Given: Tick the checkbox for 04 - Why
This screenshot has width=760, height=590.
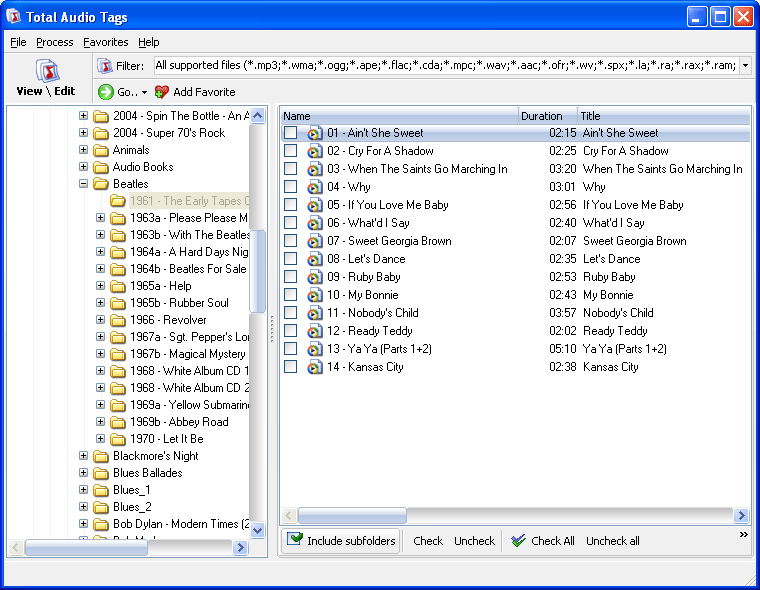Looking at the screenshot, I should tap(290, 187).
